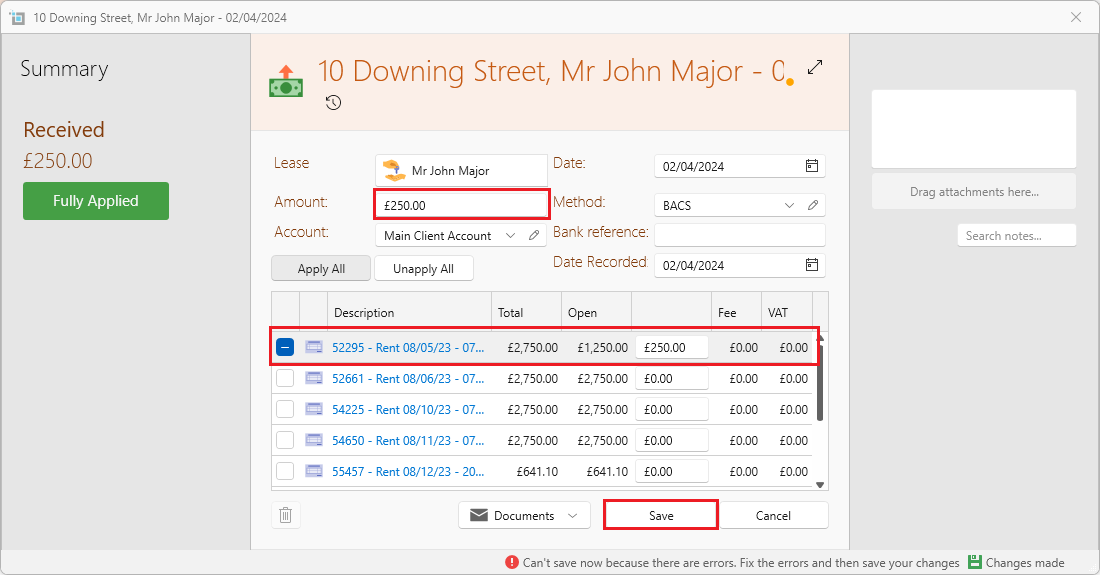Open link 52295 - Rent 08/05/23
This screenshot has width=1100, height=575.
pyautogui.click(x=408, y=347)
